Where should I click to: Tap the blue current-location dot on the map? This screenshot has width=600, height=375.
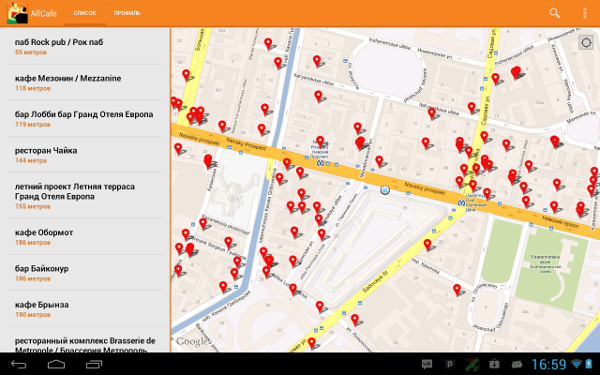385,190
